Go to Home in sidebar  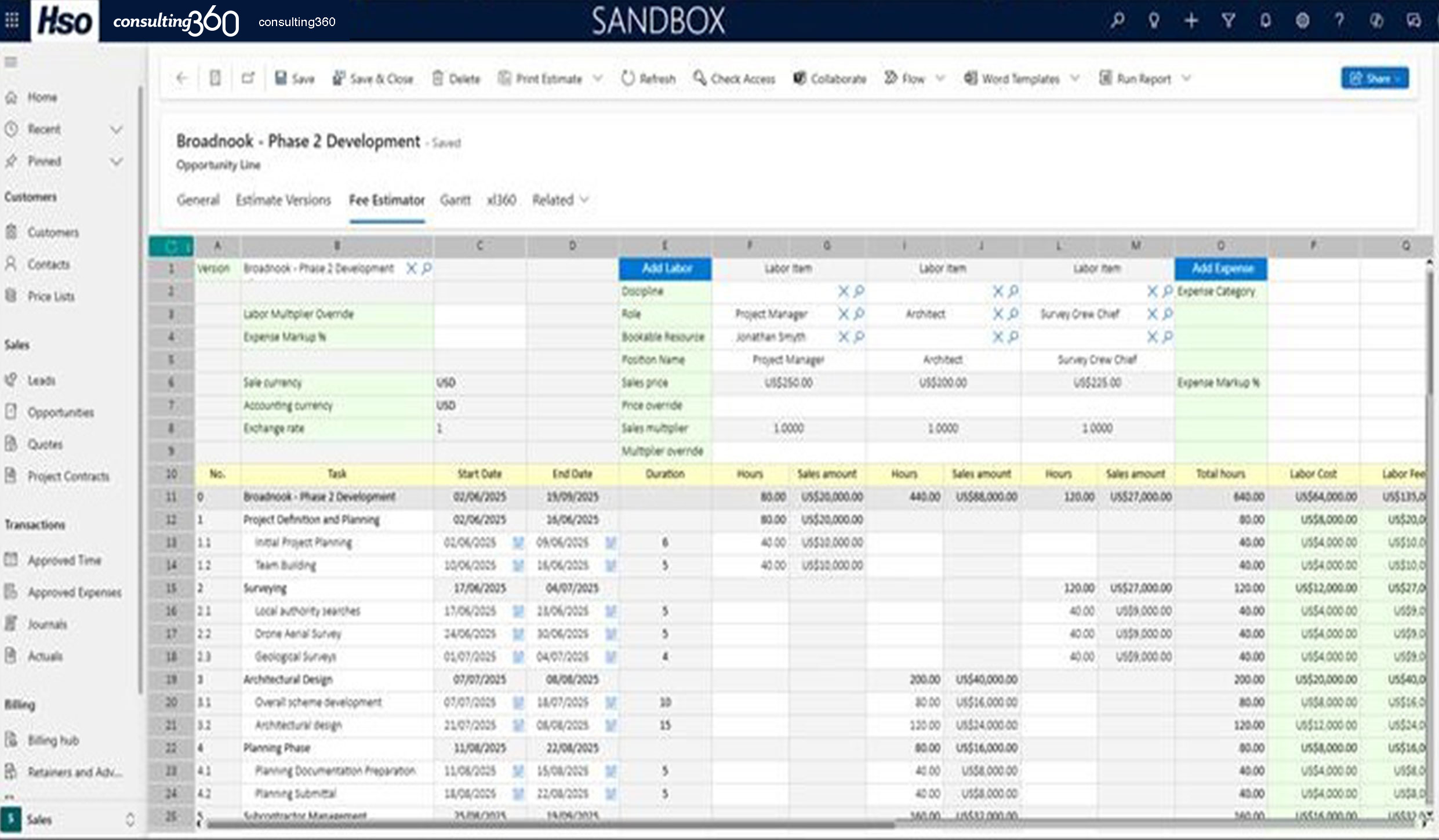[42, 97]
